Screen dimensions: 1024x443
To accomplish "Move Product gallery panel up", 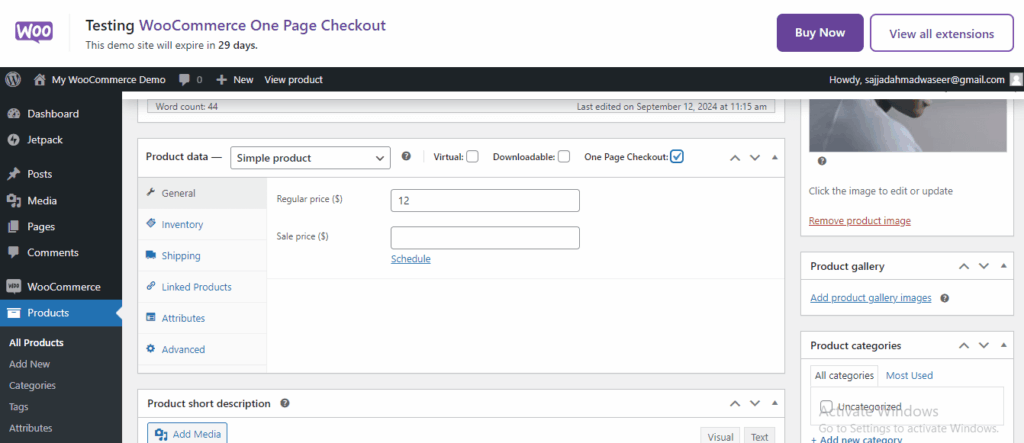I will point(964,267).
